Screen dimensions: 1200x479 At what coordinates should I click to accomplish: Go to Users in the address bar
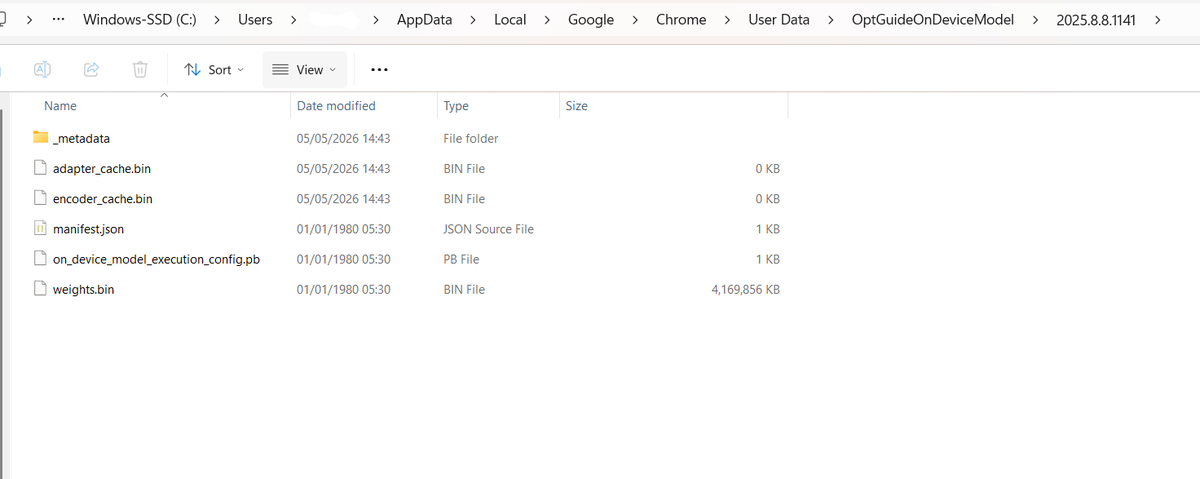255,20
